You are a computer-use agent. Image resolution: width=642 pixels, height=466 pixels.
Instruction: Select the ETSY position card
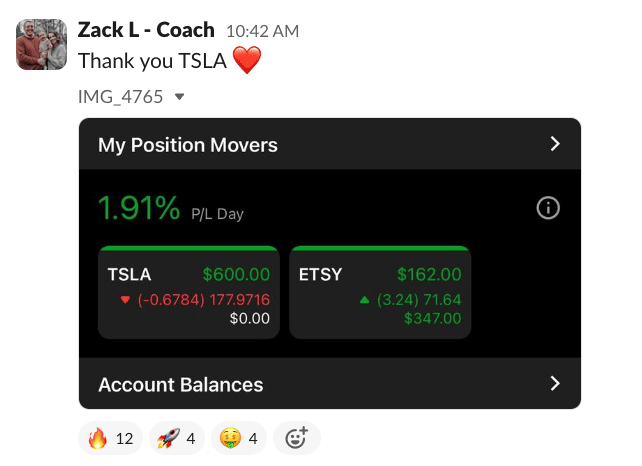point(379,292)
